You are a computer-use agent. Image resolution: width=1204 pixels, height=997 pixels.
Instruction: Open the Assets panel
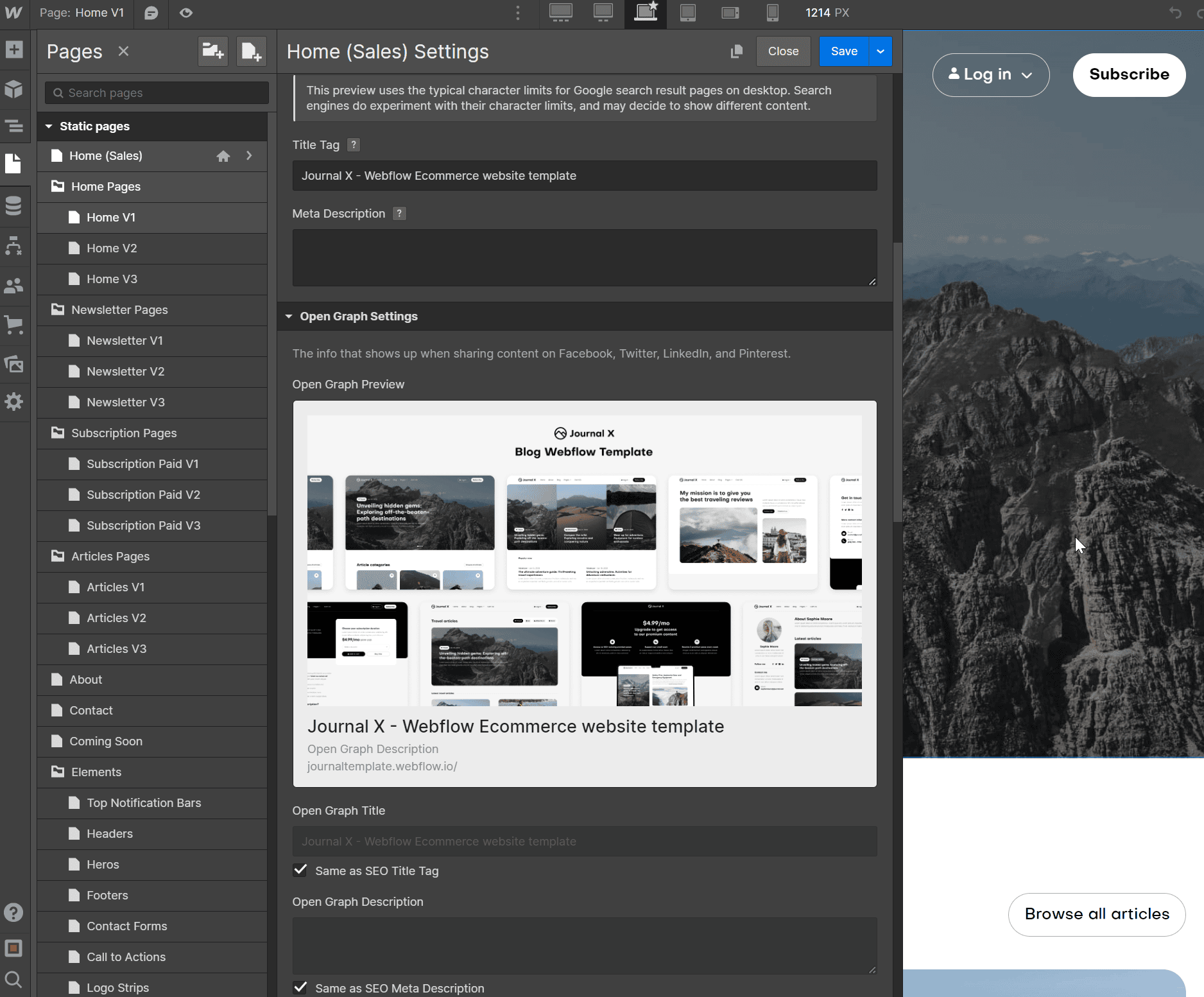click(x=14, y=364)
